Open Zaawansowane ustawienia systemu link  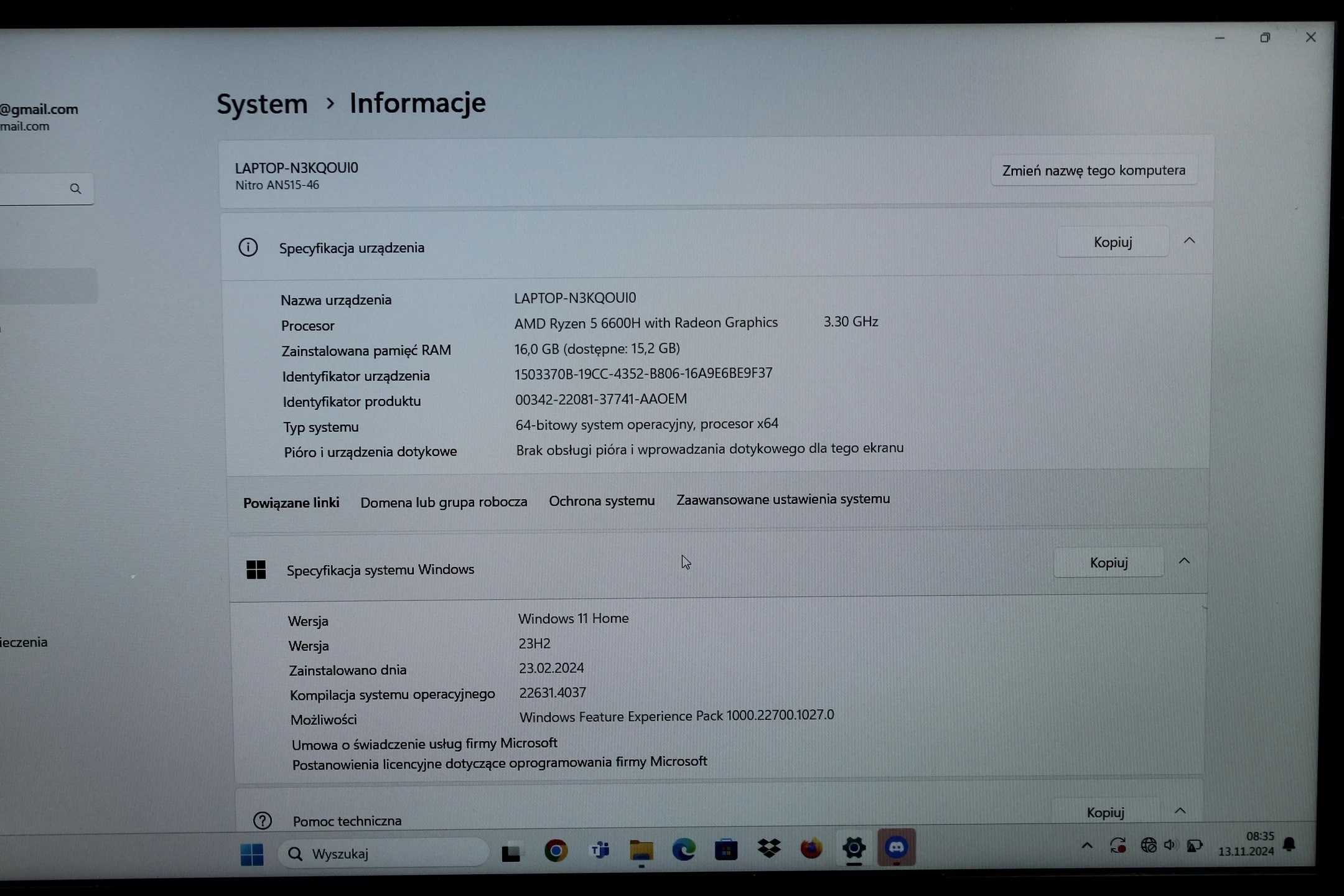[783, 499]
